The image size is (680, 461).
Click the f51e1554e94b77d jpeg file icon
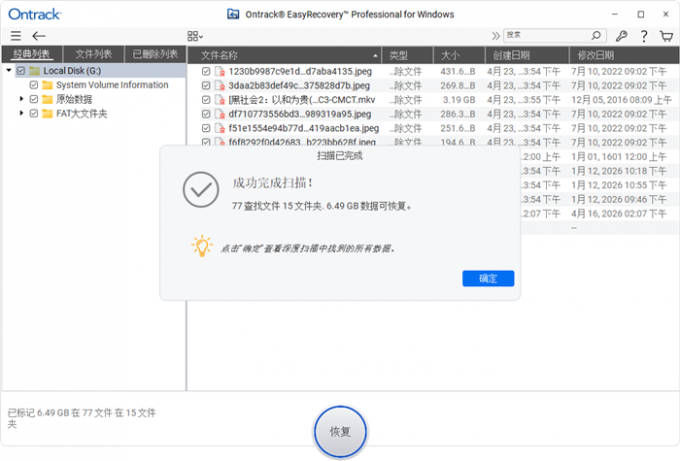click(x=220, y=128)
